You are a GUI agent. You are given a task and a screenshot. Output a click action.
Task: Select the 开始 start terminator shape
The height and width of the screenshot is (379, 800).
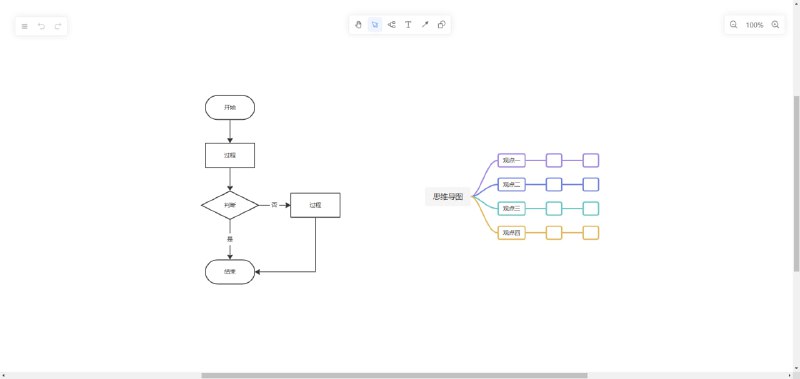pos(230,108)
